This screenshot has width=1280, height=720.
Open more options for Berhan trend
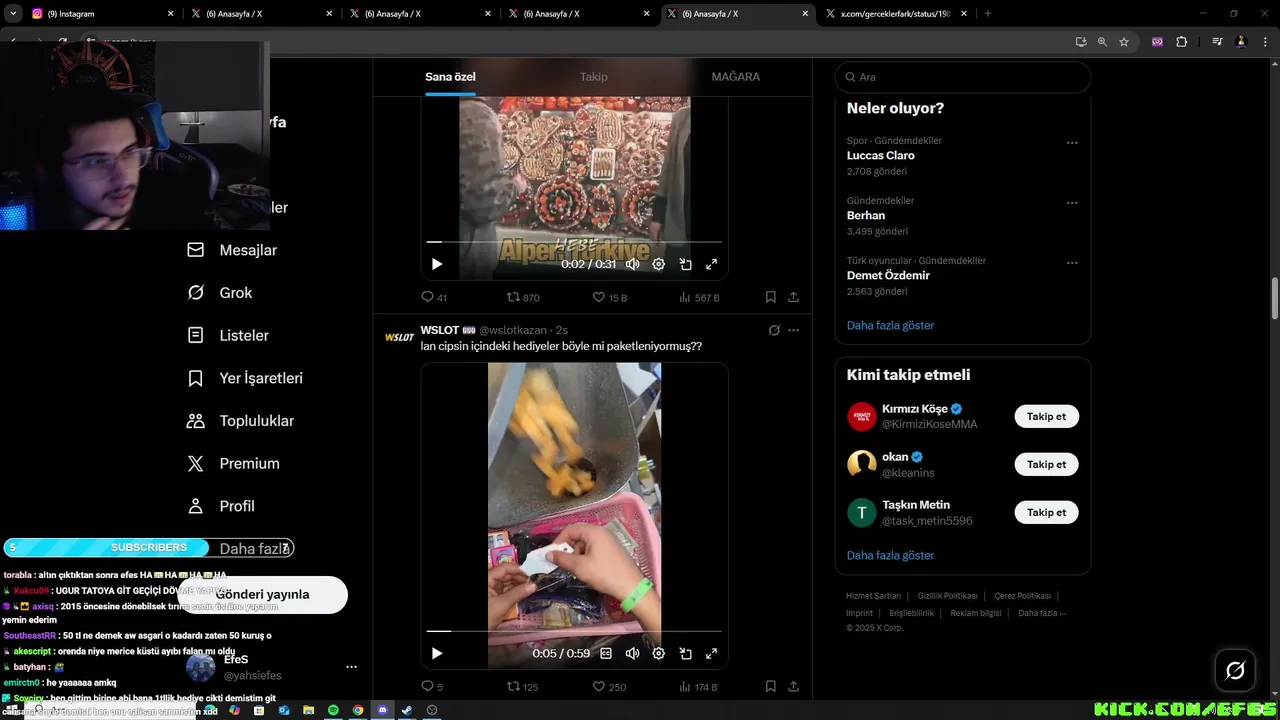[1072, 203]
